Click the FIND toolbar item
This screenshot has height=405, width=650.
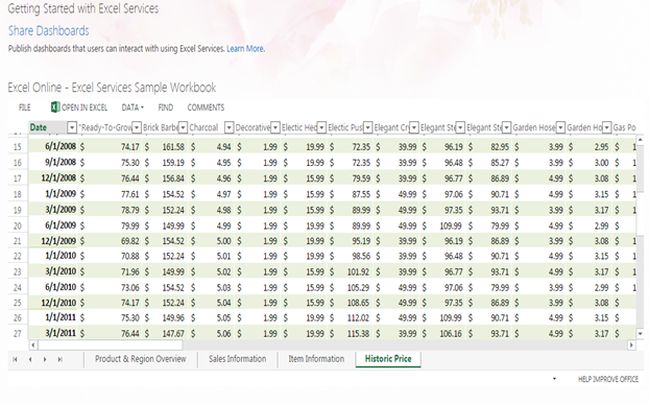click(165, 107)
